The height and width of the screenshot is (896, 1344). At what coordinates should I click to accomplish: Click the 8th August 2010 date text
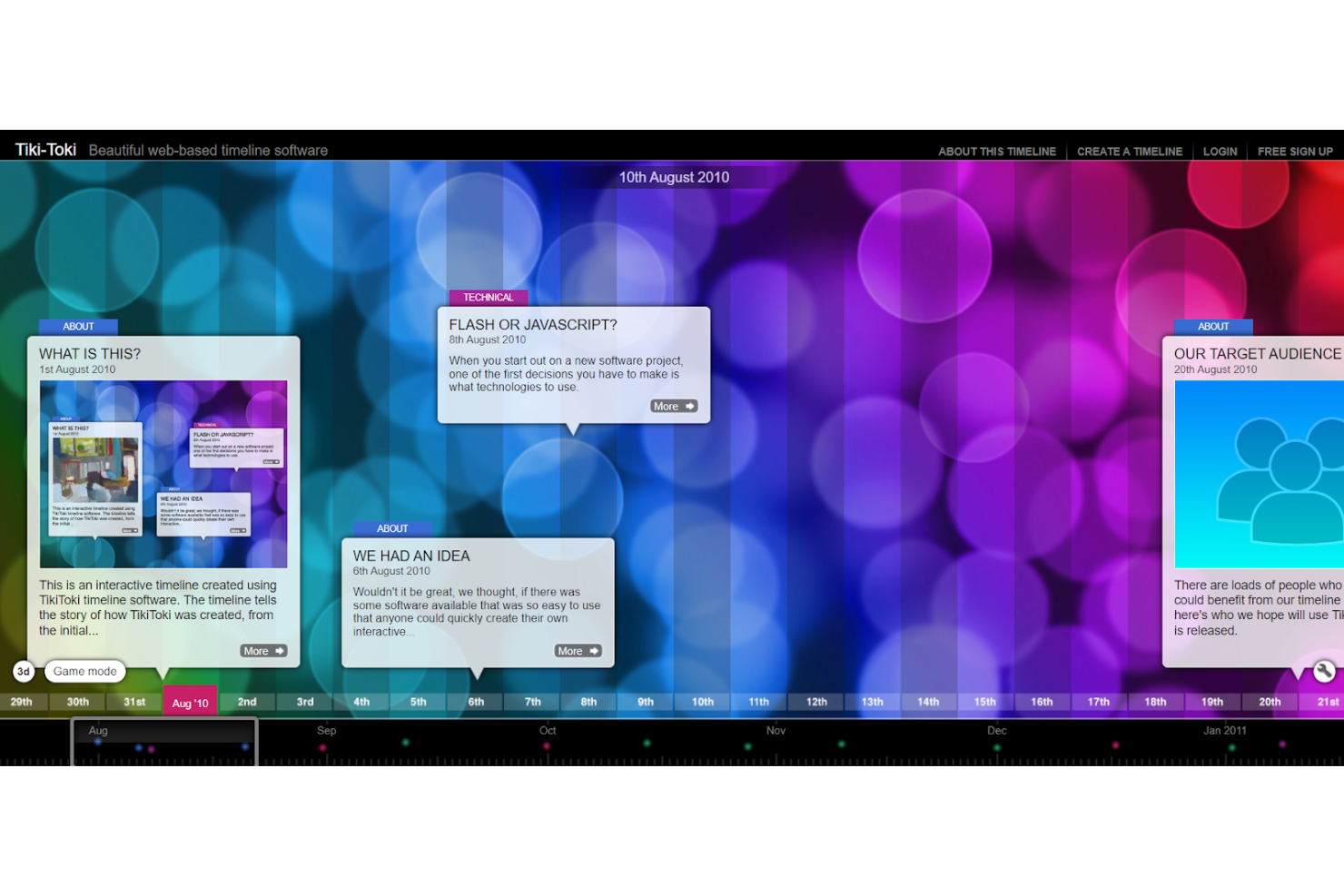[488, 340]
